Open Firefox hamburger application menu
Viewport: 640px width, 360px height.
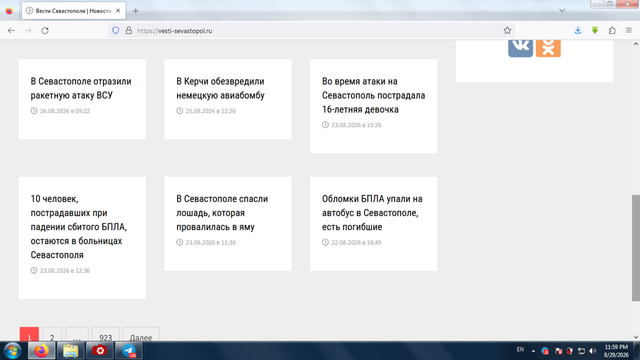point(629,31)
